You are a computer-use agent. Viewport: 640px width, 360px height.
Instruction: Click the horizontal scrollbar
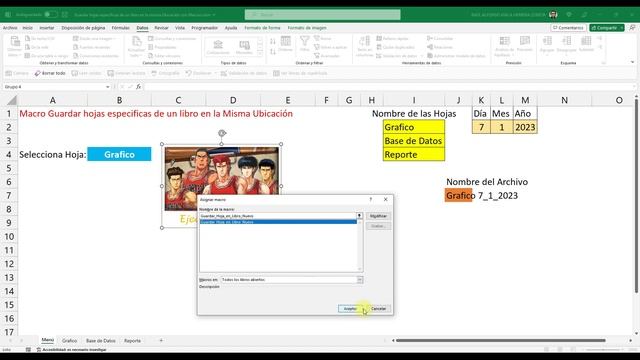click(x=501, y=340)
